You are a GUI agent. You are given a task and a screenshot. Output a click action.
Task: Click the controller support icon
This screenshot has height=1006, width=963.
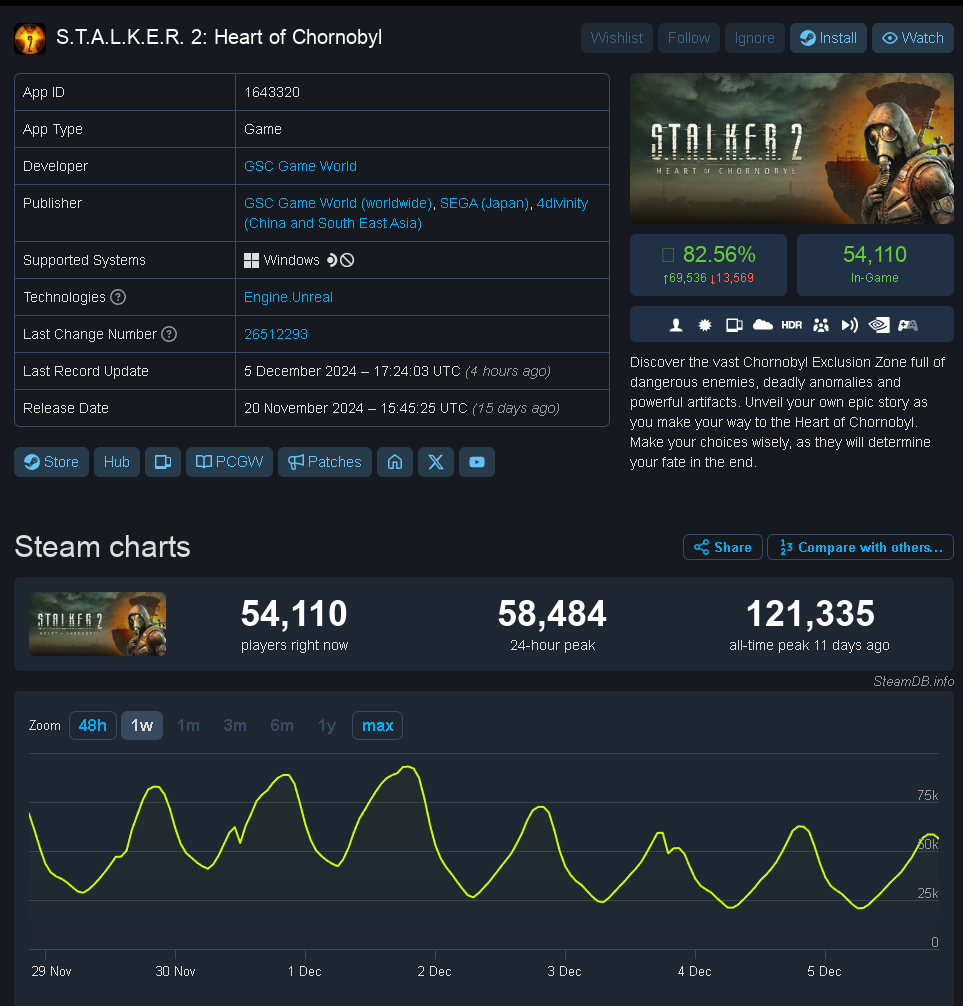(907, 324)
